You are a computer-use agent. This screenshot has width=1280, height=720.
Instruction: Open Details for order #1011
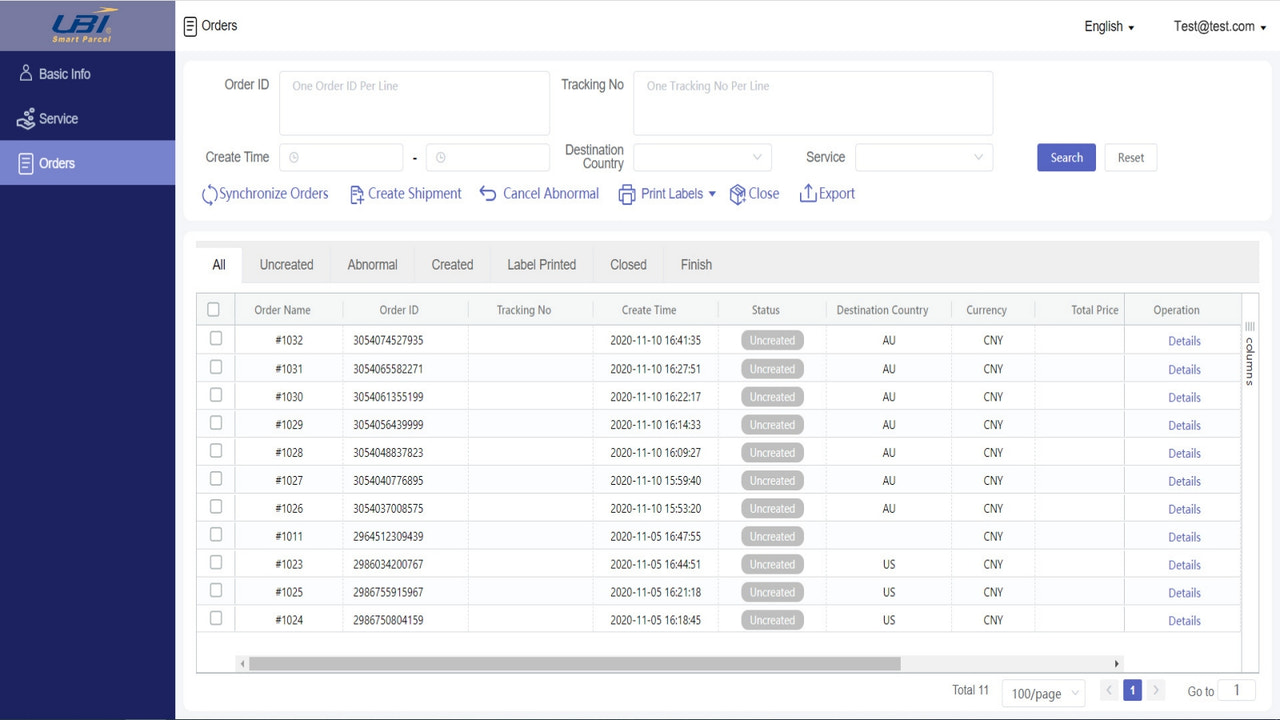pos(1184,536)
